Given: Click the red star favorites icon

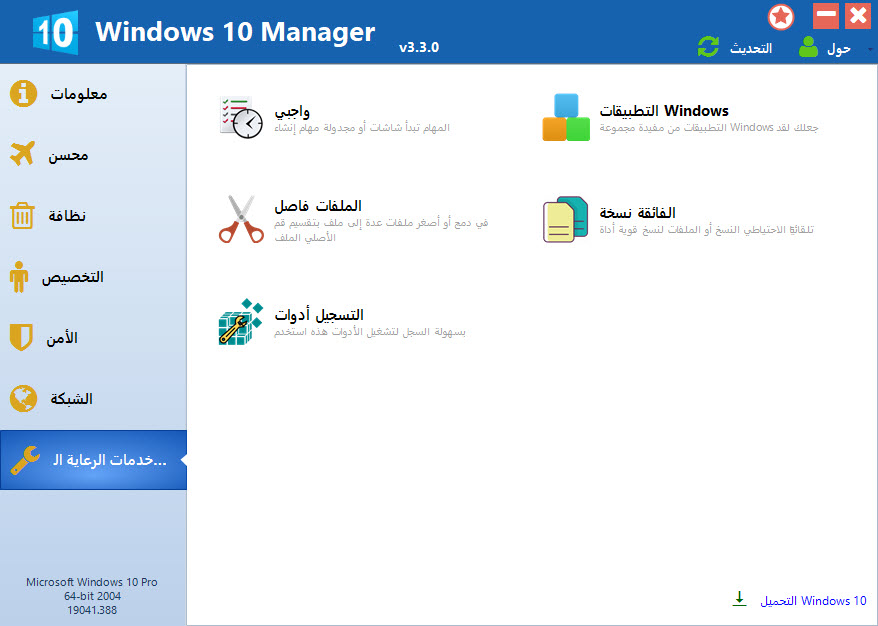Looking at the screenshot, I should point(781,17).
